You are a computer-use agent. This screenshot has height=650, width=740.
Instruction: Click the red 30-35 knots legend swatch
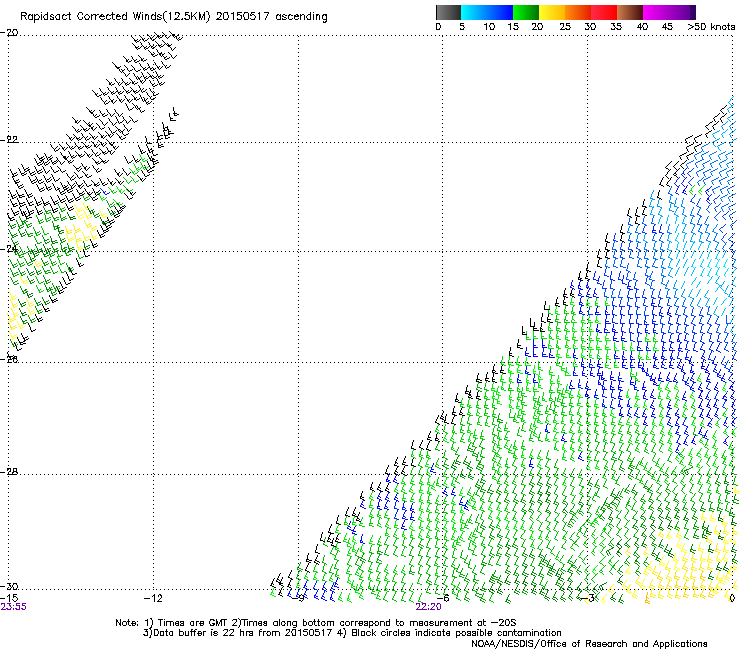pyautogui.click(x=604, y=12)
